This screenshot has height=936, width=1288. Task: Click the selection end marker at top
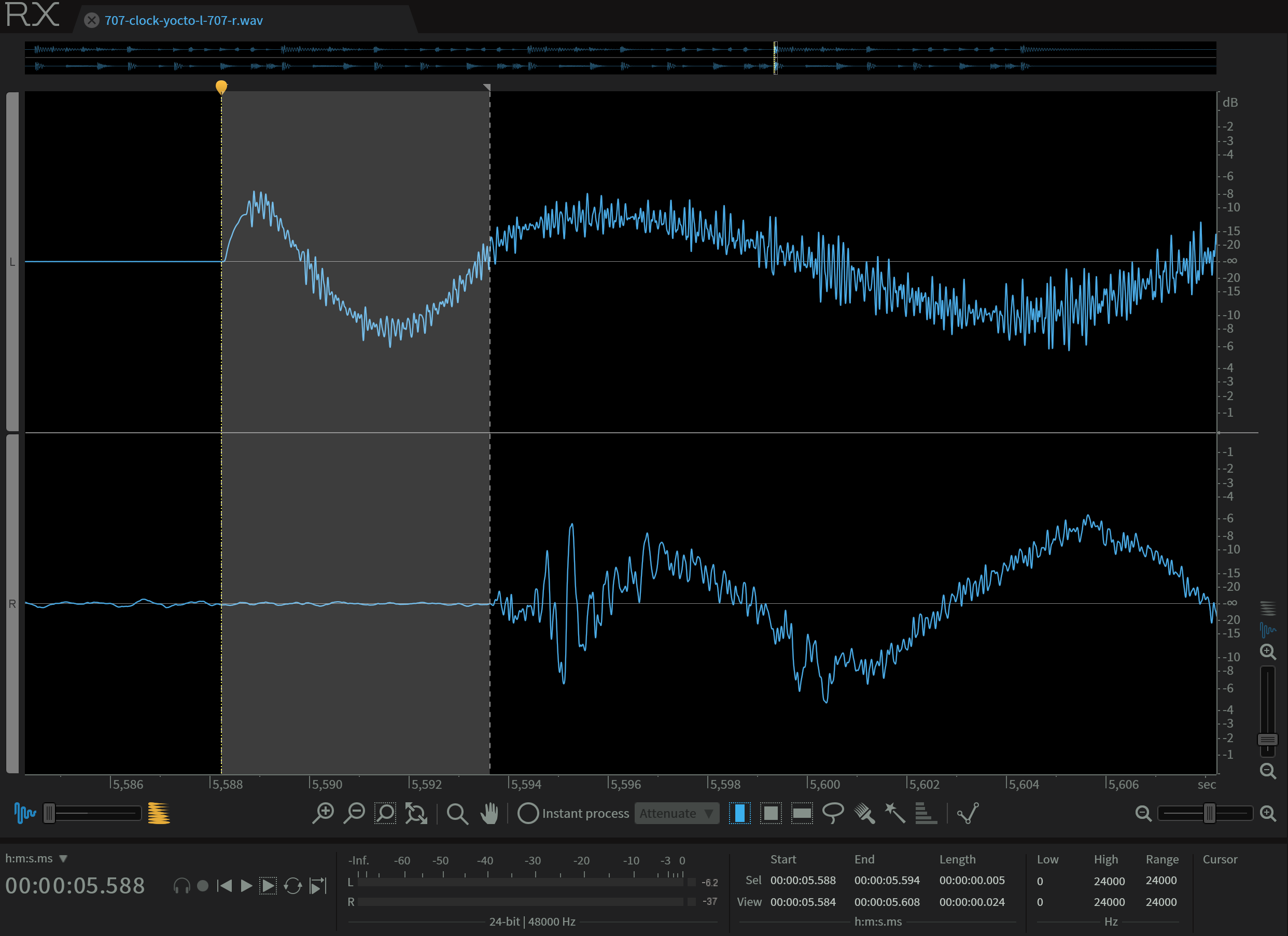[x=487, y=88]
